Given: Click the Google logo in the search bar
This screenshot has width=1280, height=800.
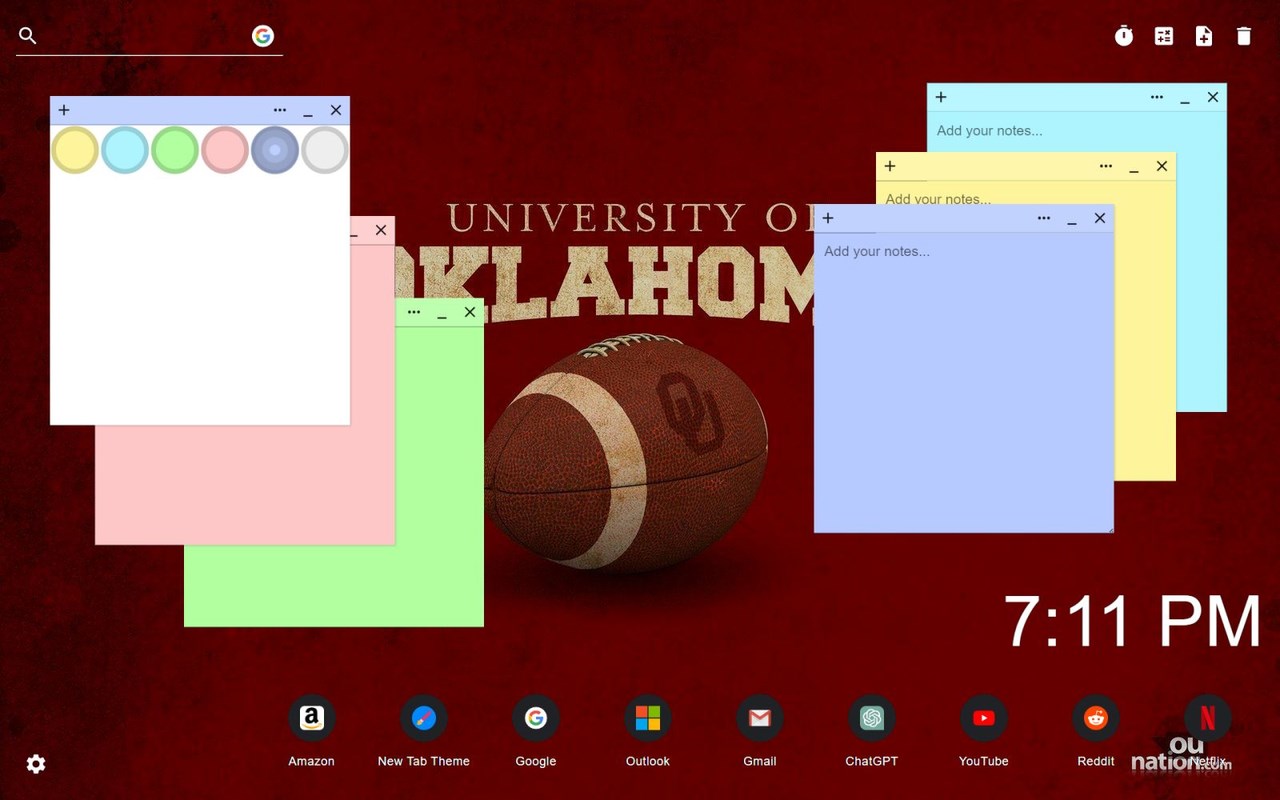Looking at the screenshot, I should (x=263, y=36).
